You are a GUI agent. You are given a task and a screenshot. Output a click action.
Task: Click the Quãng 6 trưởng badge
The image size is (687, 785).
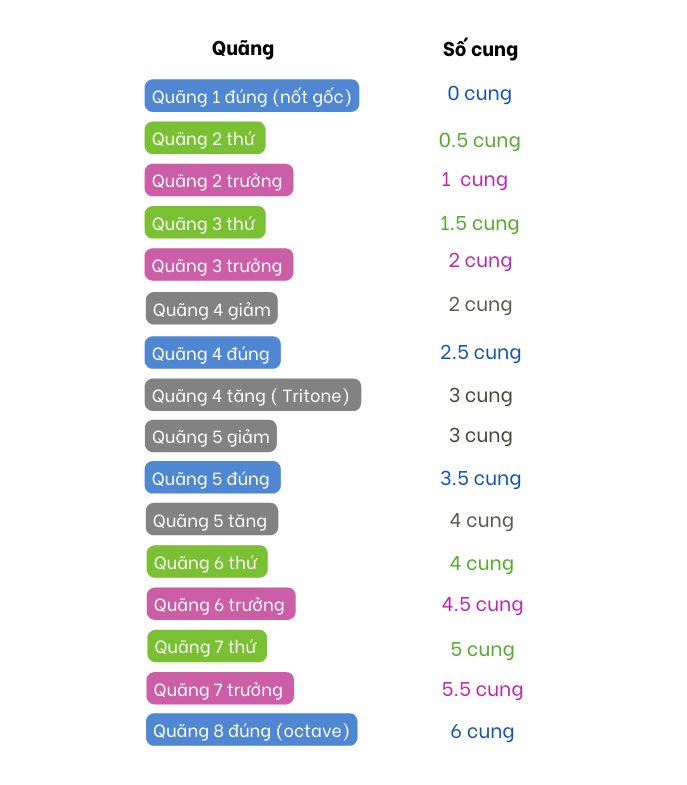pos(221,604)
